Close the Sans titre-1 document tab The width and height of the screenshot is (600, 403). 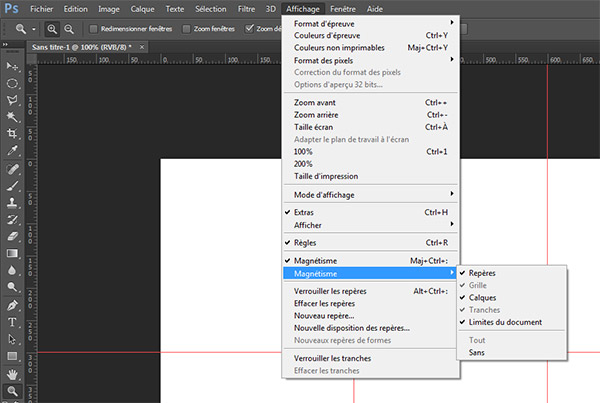(142, 47)
